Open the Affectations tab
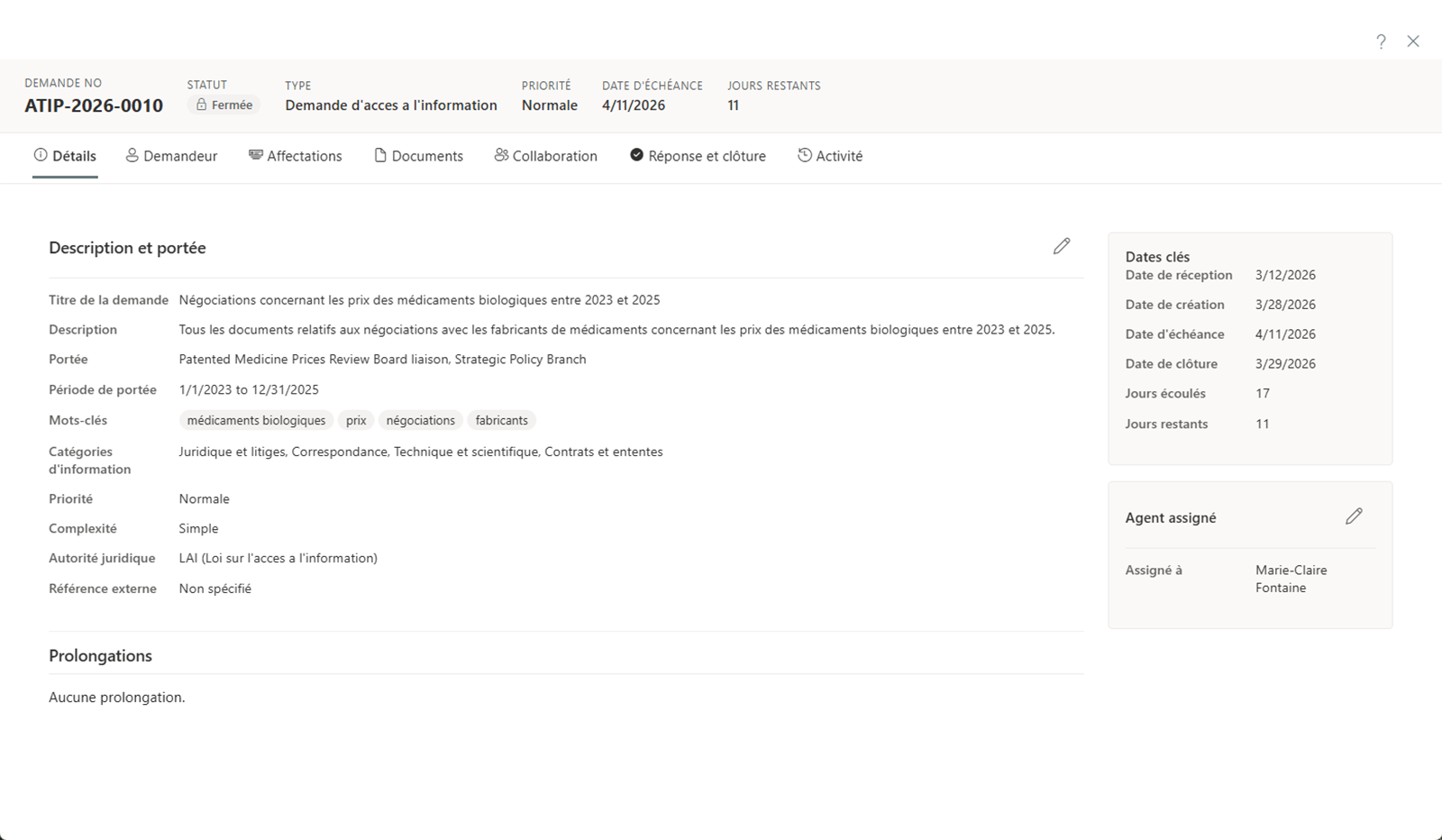Viewport: 1442px width, 840px height. (x=296, y=156)
